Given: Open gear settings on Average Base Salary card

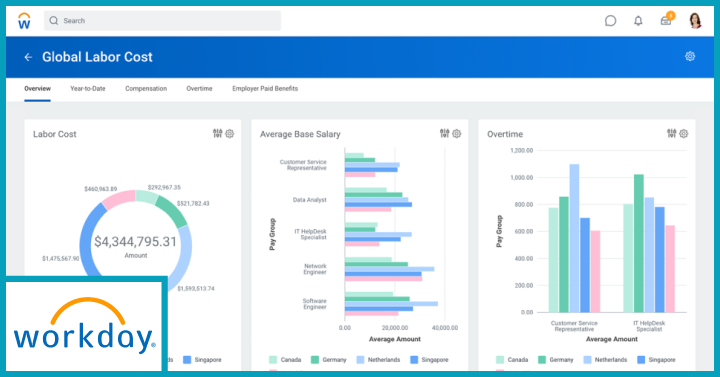Looking at the screenshot, I should click(456, 134).
